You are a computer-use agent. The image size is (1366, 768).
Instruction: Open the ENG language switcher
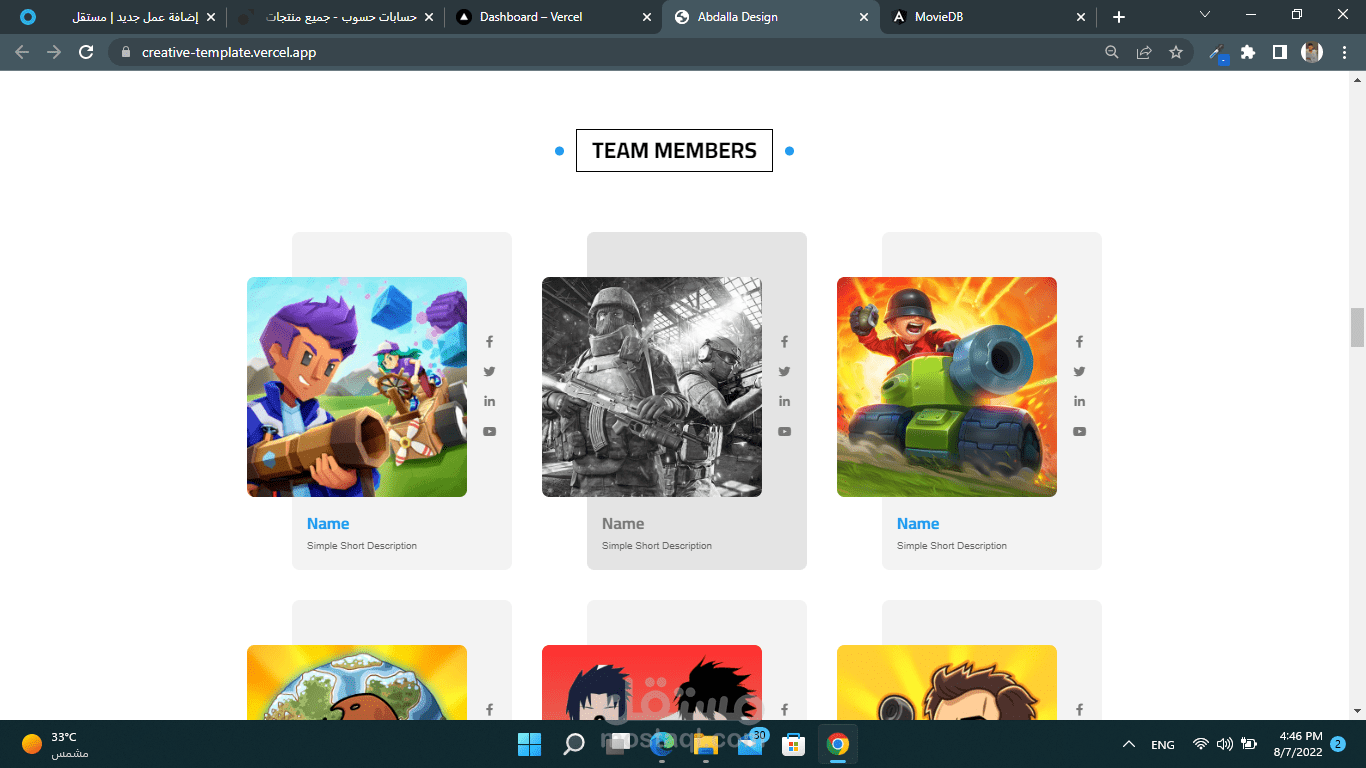coord(1163,745)
